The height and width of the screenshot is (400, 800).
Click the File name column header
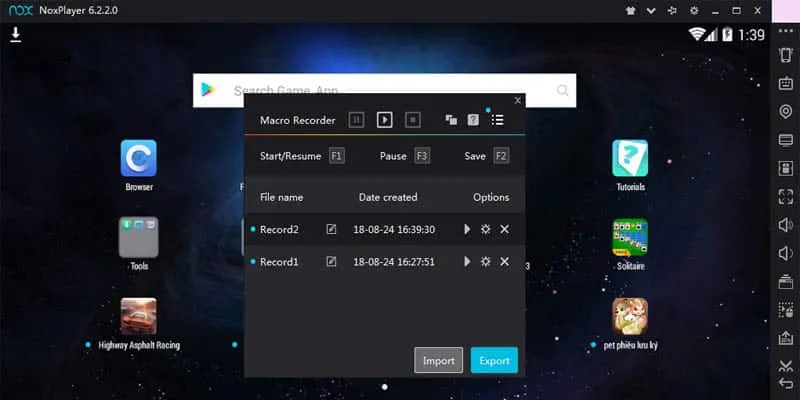tap(282, 197)
